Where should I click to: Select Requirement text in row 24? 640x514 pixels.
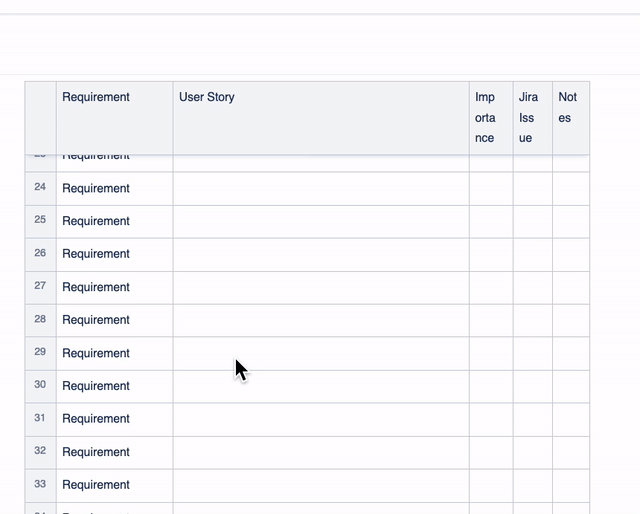pyautogui.click(x=96, y=189)
